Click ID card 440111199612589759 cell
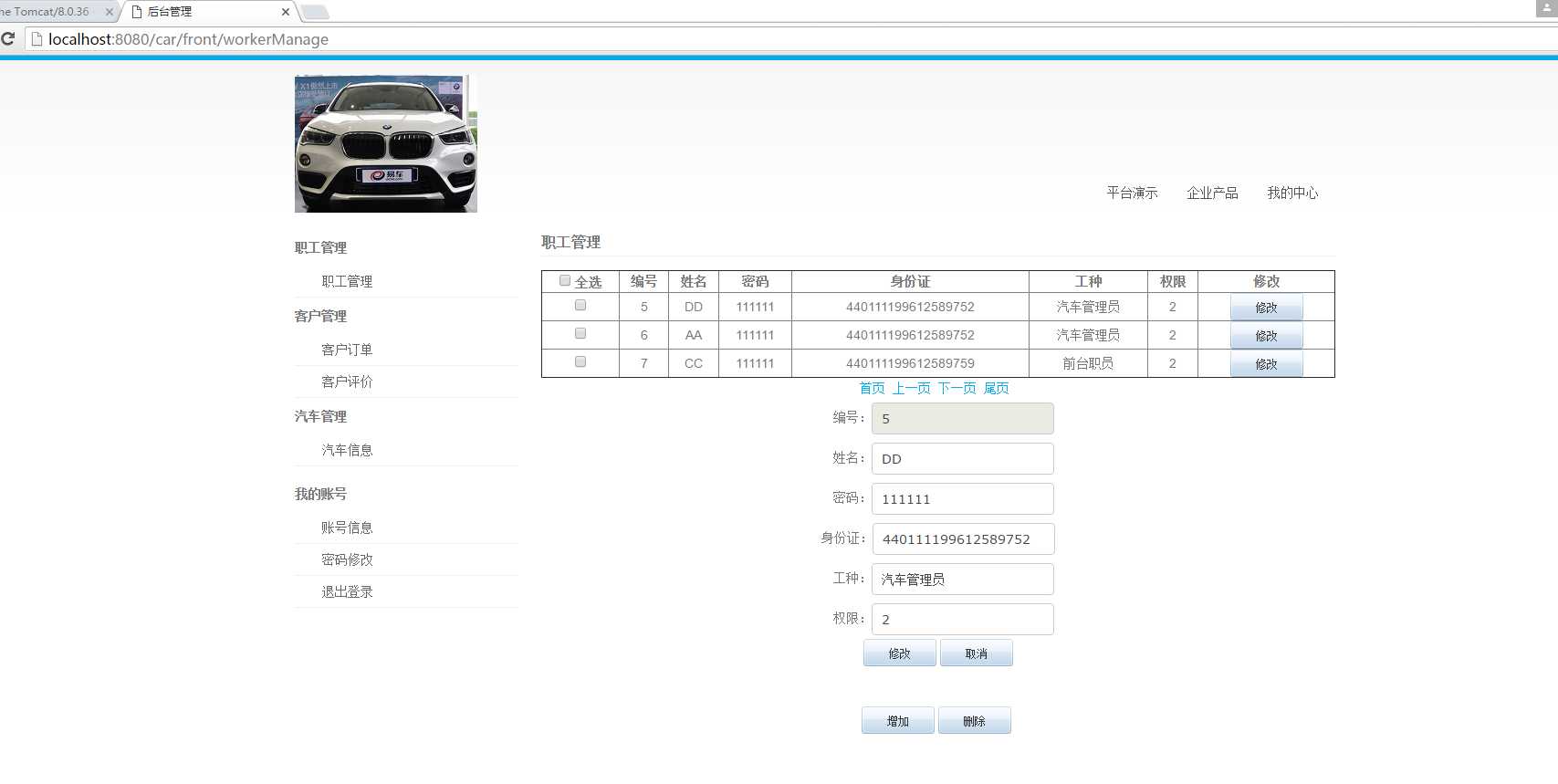1558x784 pixels. point(910,363)
